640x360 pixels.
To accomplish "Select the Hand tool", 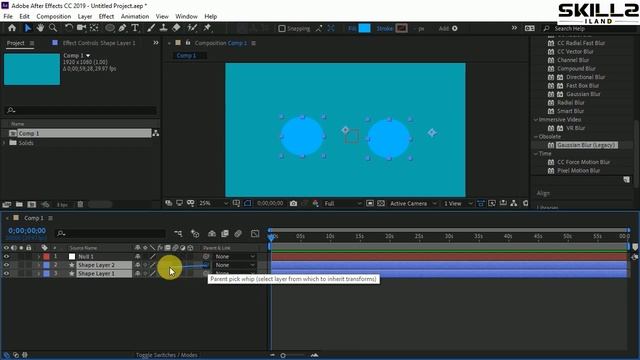I will pyautogui.click(x=40, y=28).
